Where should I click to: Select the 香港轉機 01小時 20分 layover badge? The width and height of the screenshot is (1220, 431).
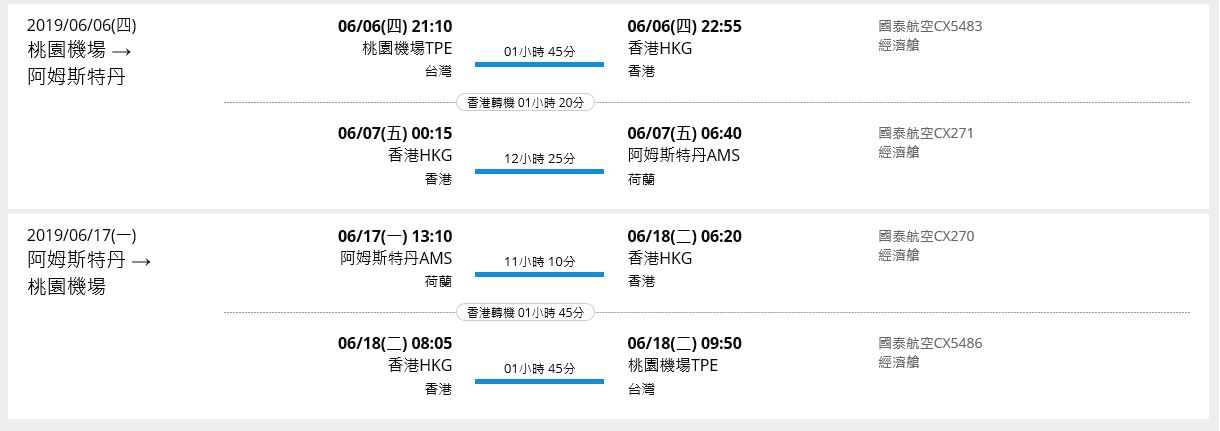tap(525, 102)
